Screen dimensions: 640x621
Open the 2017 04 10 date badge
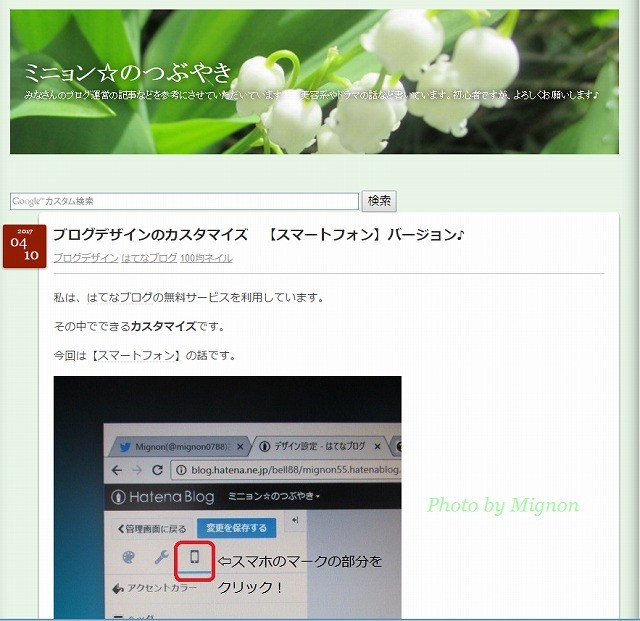point(24,246)
